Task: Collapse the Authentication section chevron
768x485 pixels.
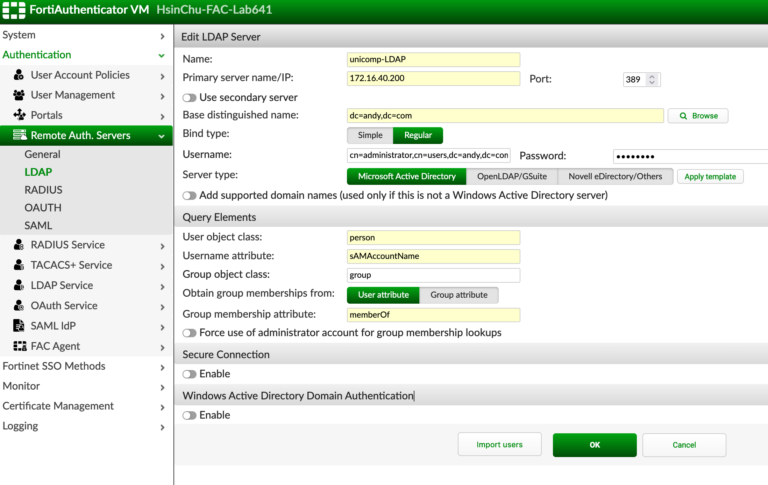Action: pos(162,56)
